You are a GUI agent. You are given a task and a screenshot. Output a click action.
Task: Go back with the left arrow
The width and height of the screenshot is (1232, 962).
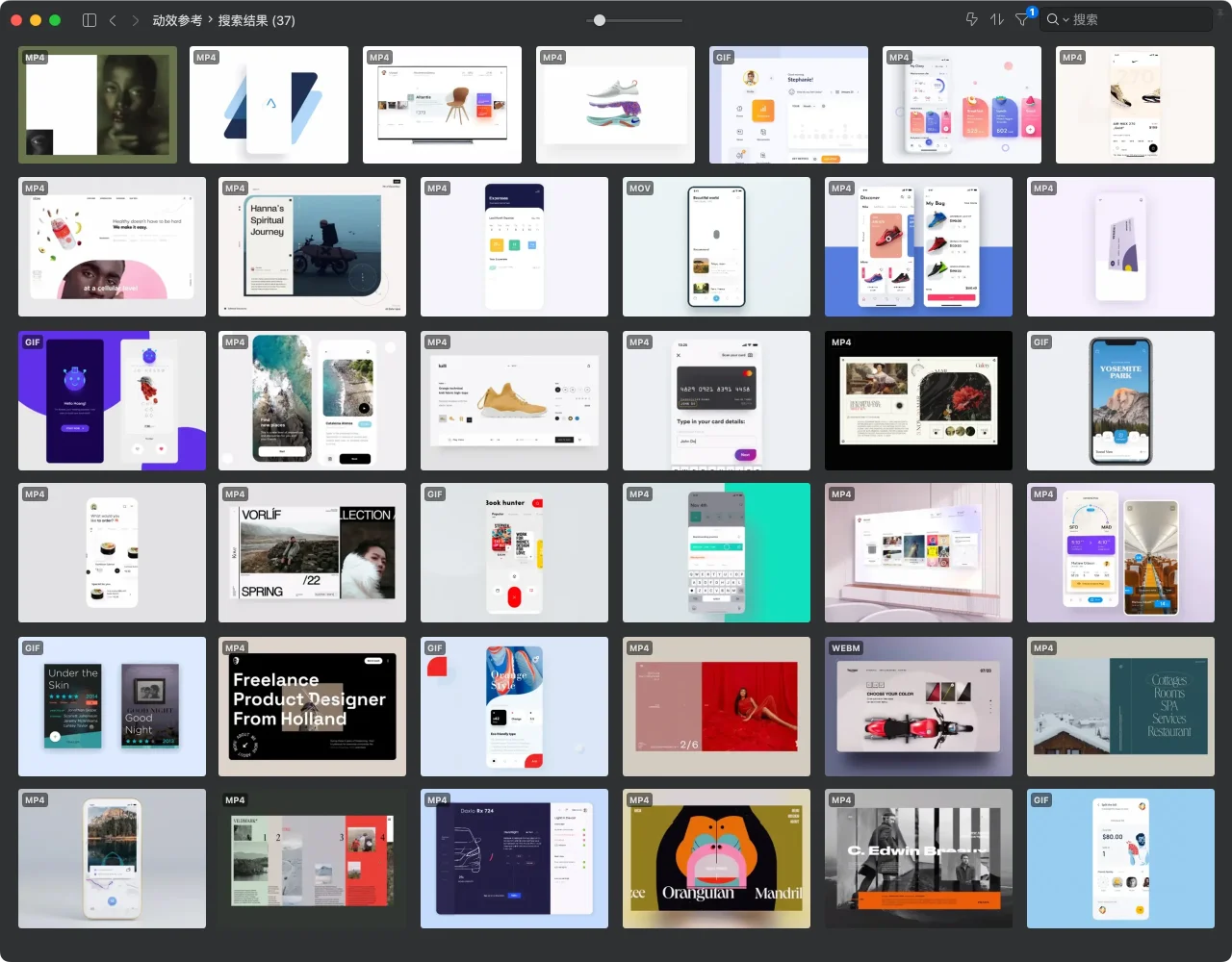point(113,20)
